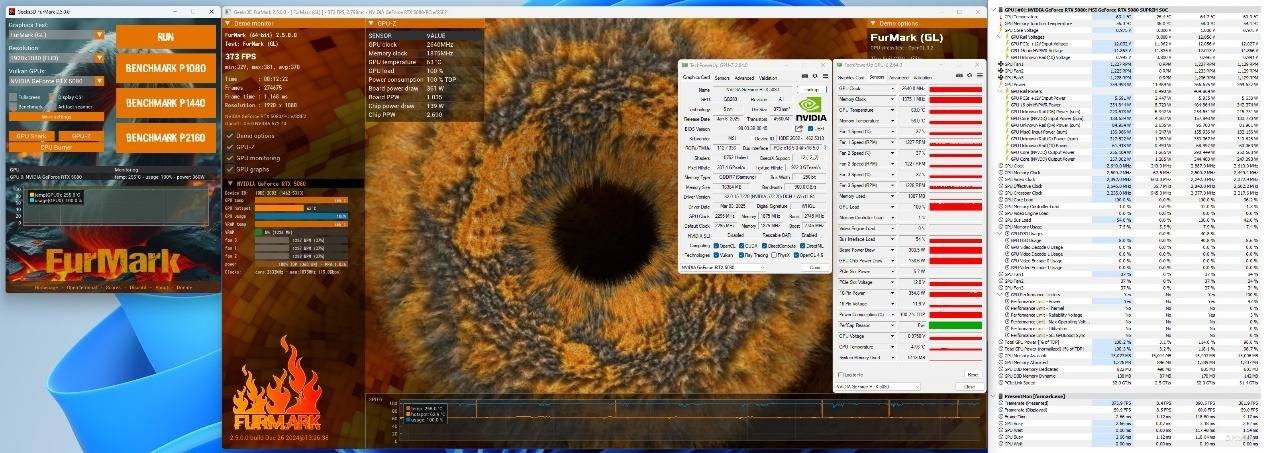Select Advanced tab in left GPU-Z window
Image resolution: width=1267 pixels, height=453 pixels.
pyautogui.click(x=745, y=77)
